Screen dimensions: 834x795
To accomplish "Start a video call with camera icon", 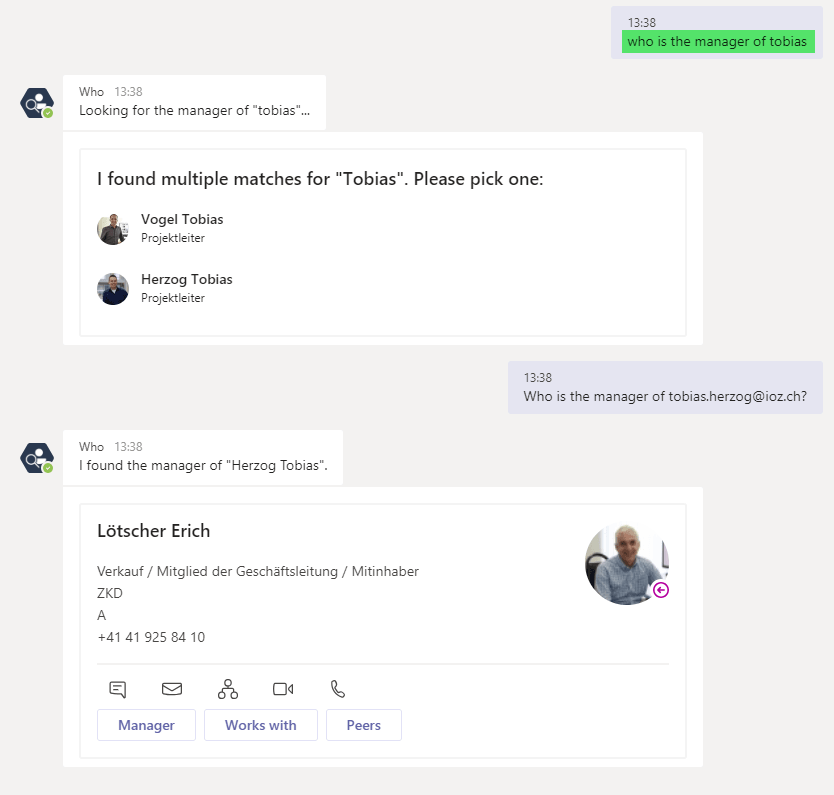I will click(283, 689).
